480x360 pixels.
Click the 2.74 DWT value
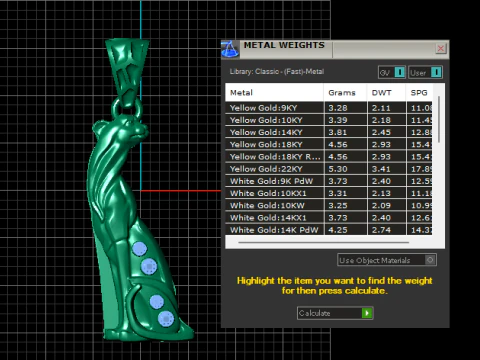tap(381, 230)
